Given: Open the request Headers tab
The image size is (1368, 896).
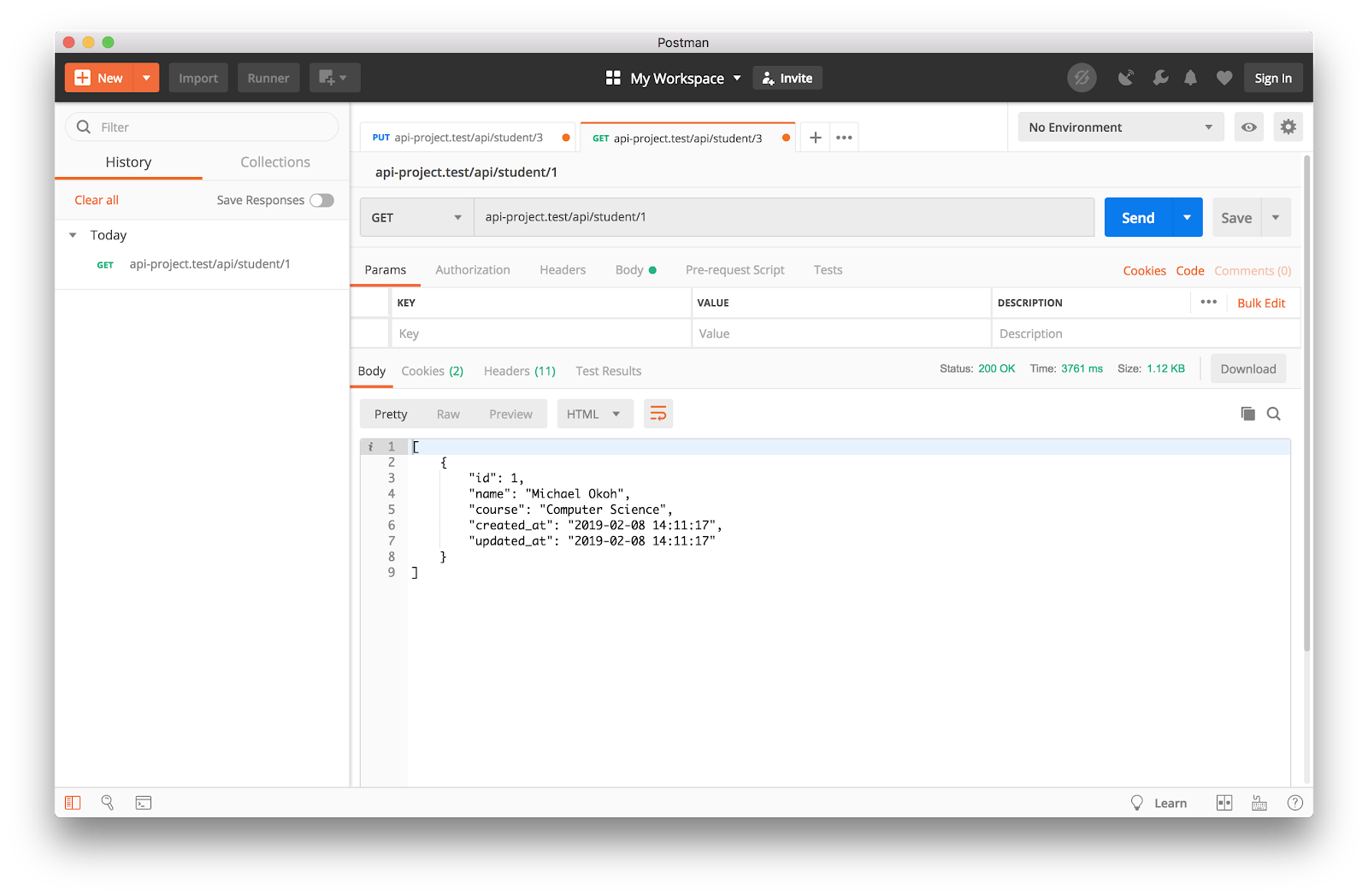Looking at the screenshot, I should 563,270.
